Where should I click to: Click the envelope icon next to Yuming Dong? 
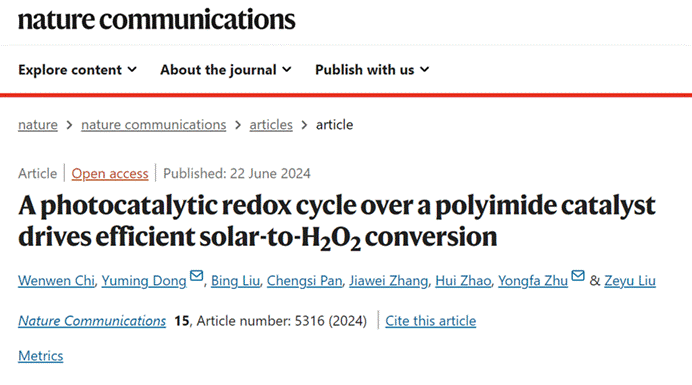[196, 276]
